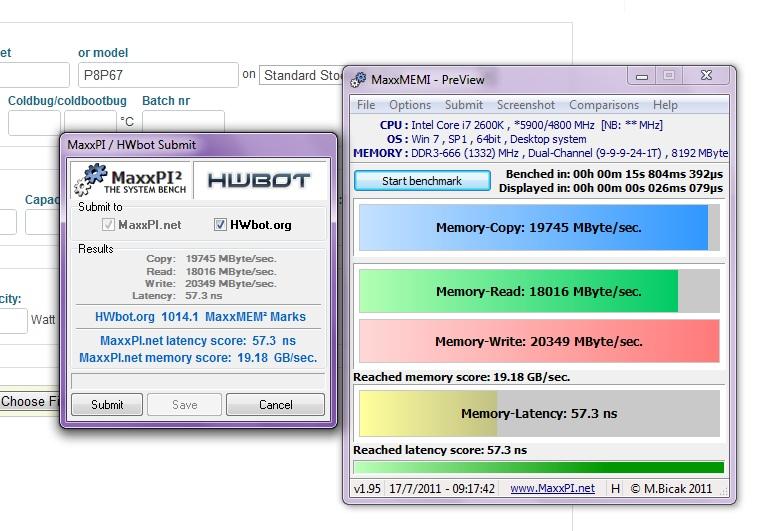Open the Standard Stock dropdown on web page

302,75
